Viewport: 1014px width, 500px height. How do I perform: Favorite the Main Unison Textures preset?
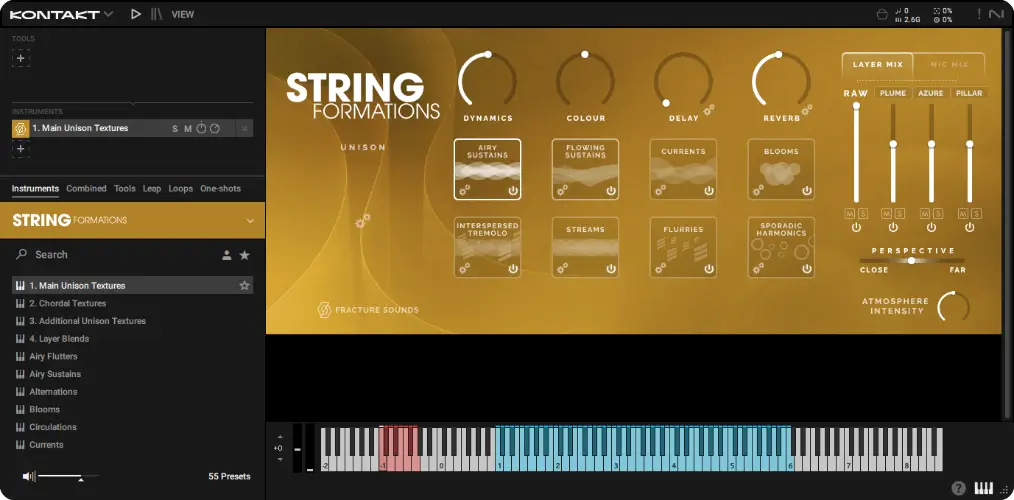tap(244, 285)
